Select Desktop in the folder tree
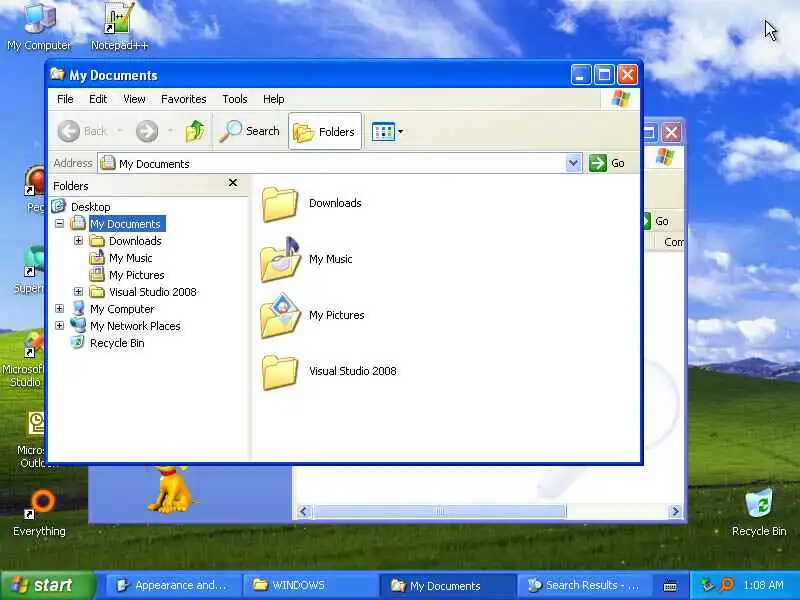The height and width of the screenshot is (600, 800). click(90, 207)
